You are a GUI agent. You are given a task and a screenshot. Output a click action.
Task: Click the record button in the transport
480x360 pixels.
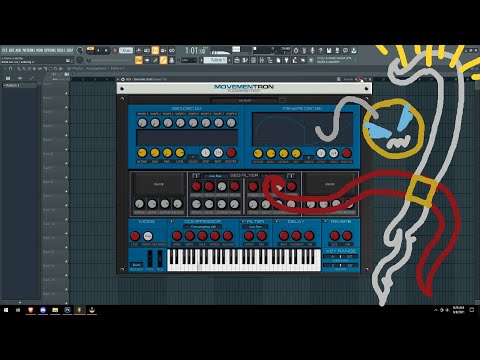point(115,50)
